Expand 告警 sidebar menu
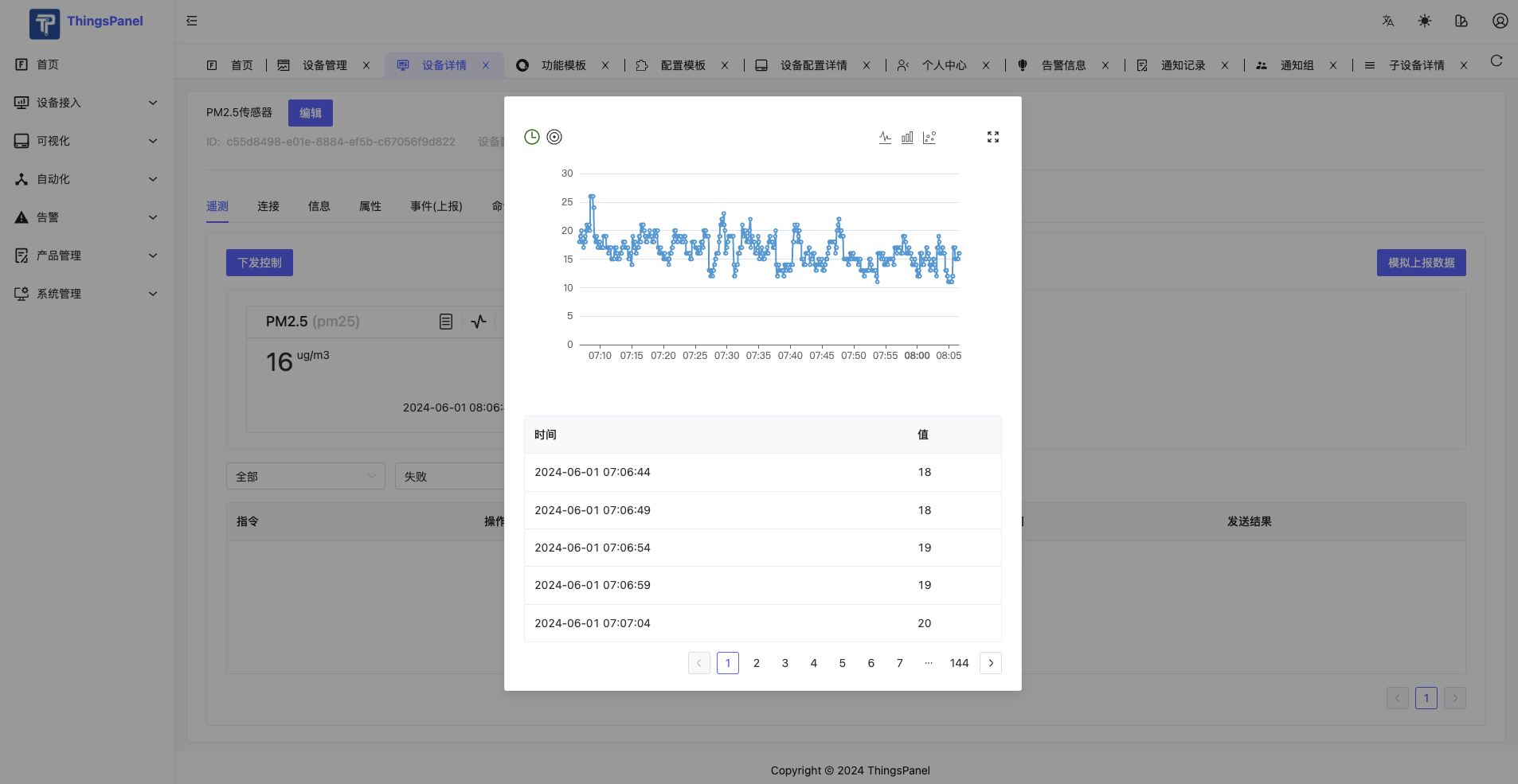Screen dimensions: 1518x784 [x=87, y=217]
